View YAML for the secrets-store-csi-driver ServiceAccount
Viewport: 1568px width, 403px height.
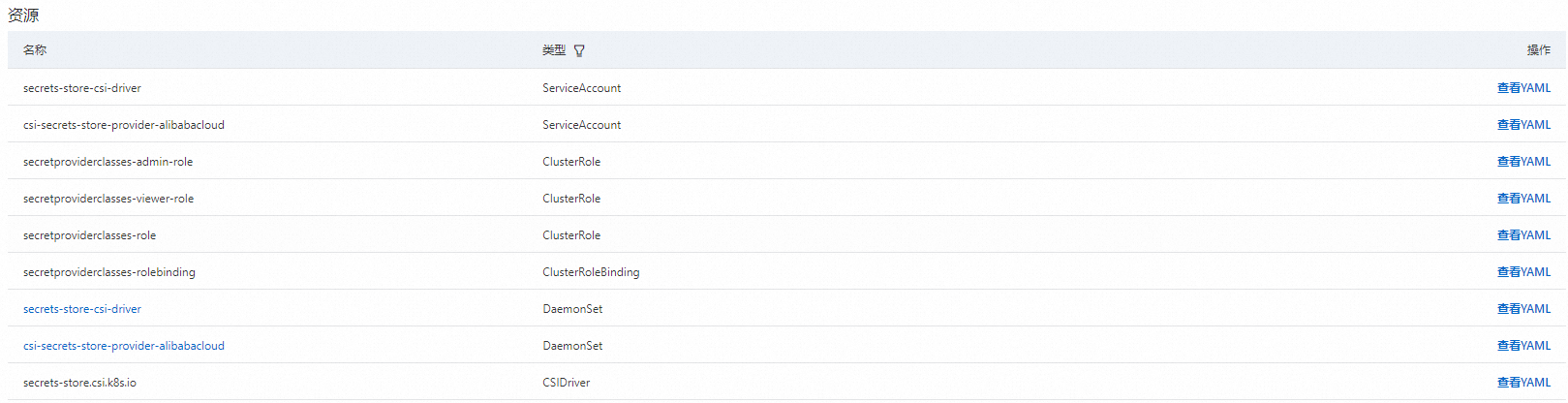[x=1523, y=88]
